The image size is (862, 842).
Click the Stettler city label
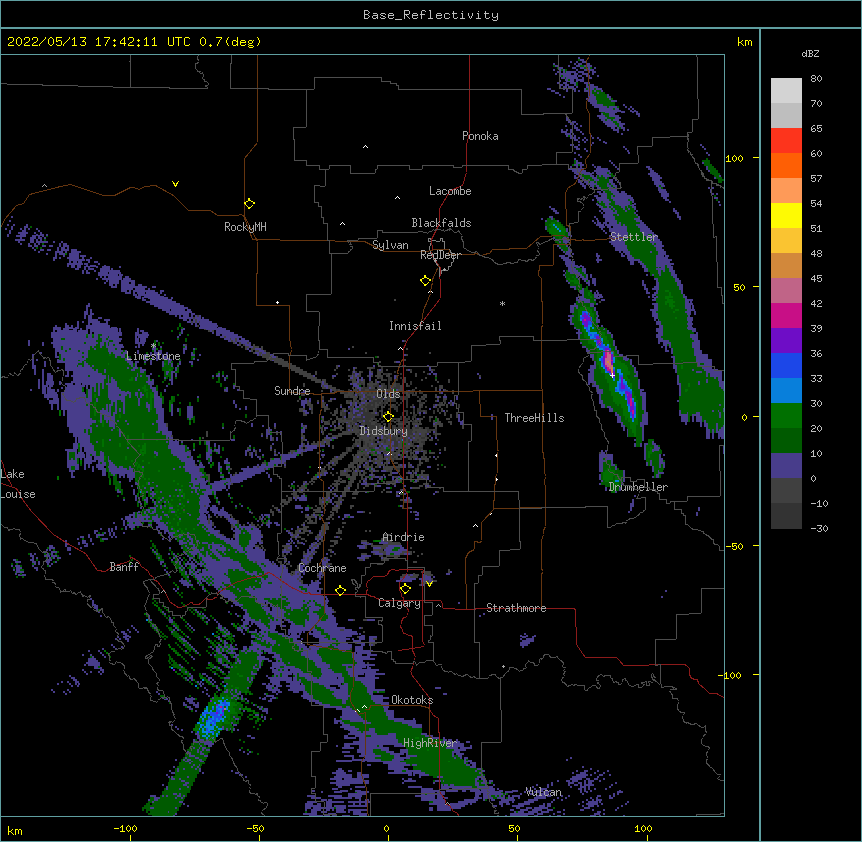(x=634, y=237)
